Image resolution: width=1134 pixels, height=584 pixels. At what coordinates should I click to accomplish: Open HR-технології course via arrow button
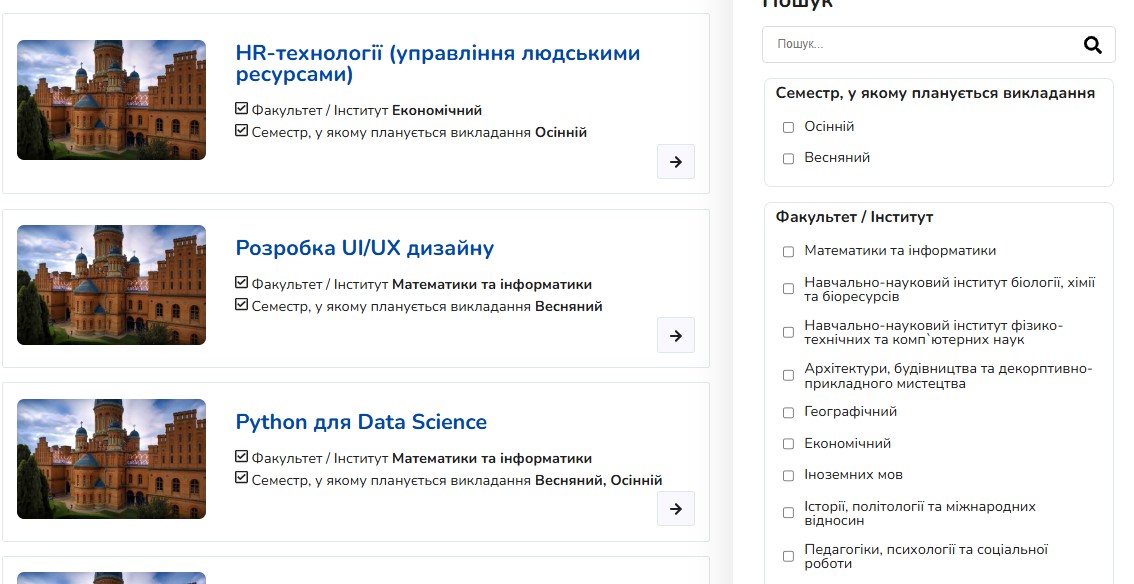[x=675, y=162]
